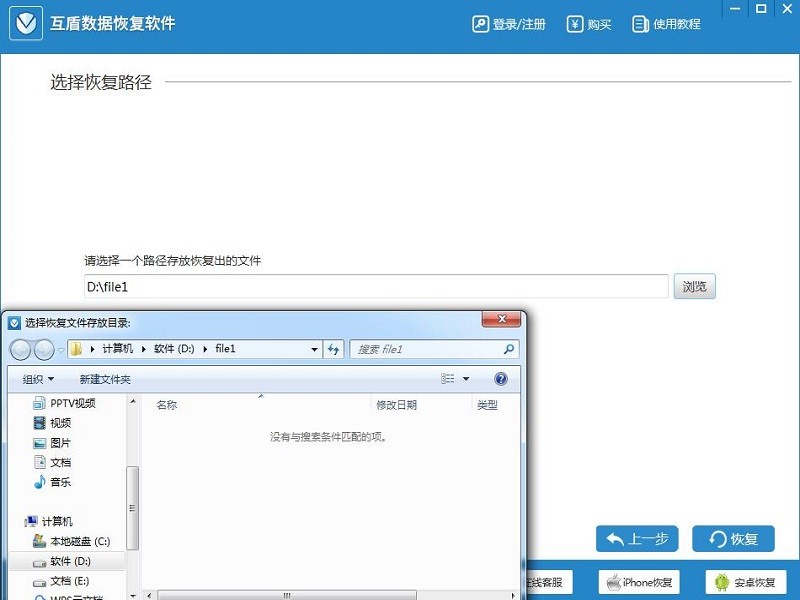The width and height of the screenshot is (800, 600).
Task: Click the horizontal scrollbar in file list
Action: [x=287, y=595]
